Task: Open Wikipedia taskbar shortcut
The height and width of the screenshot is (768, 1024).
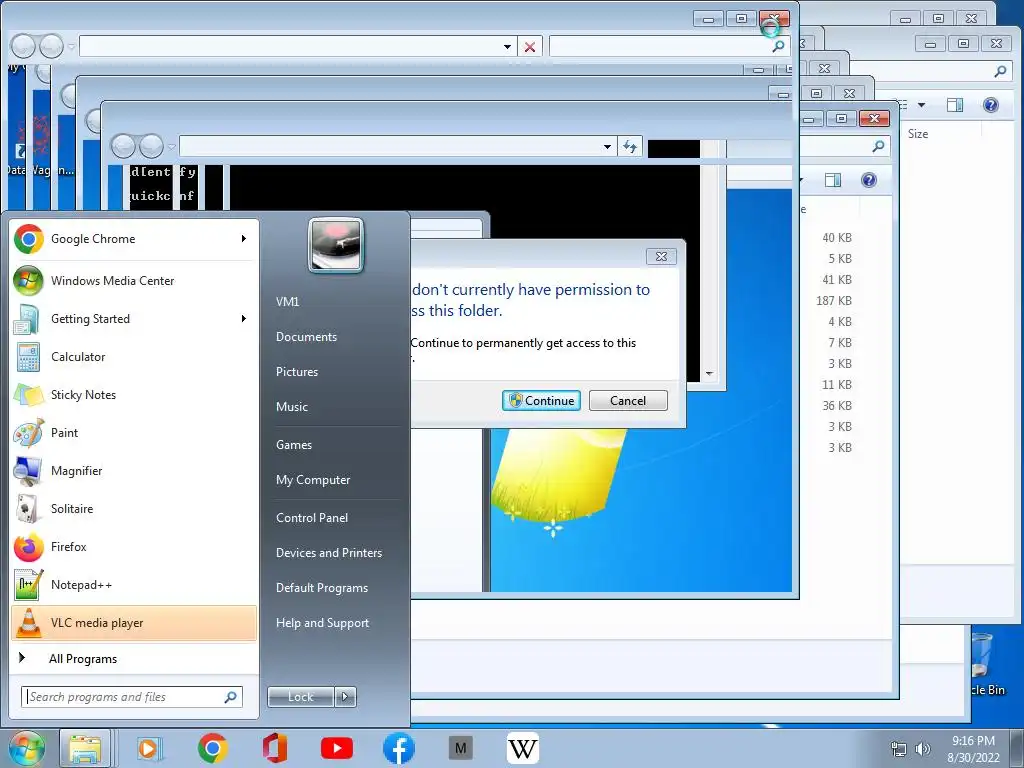Action: [x=522, y=748]
